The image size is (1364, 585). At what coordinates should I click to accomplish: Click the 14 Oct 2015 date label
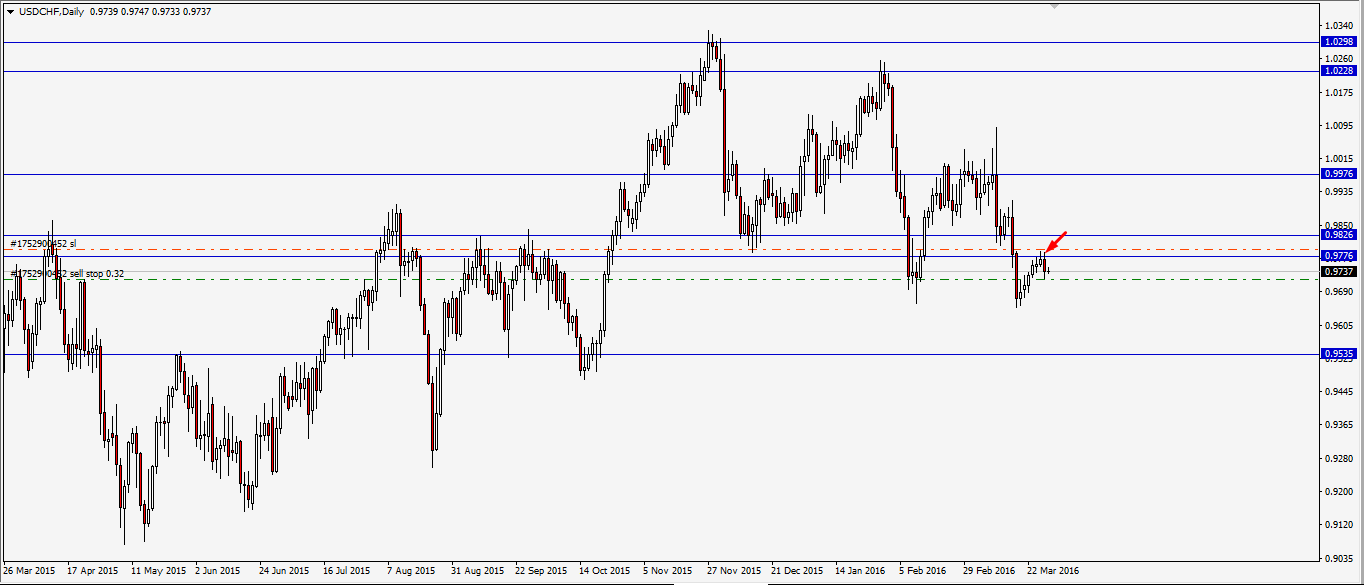[x=605, y=571]
